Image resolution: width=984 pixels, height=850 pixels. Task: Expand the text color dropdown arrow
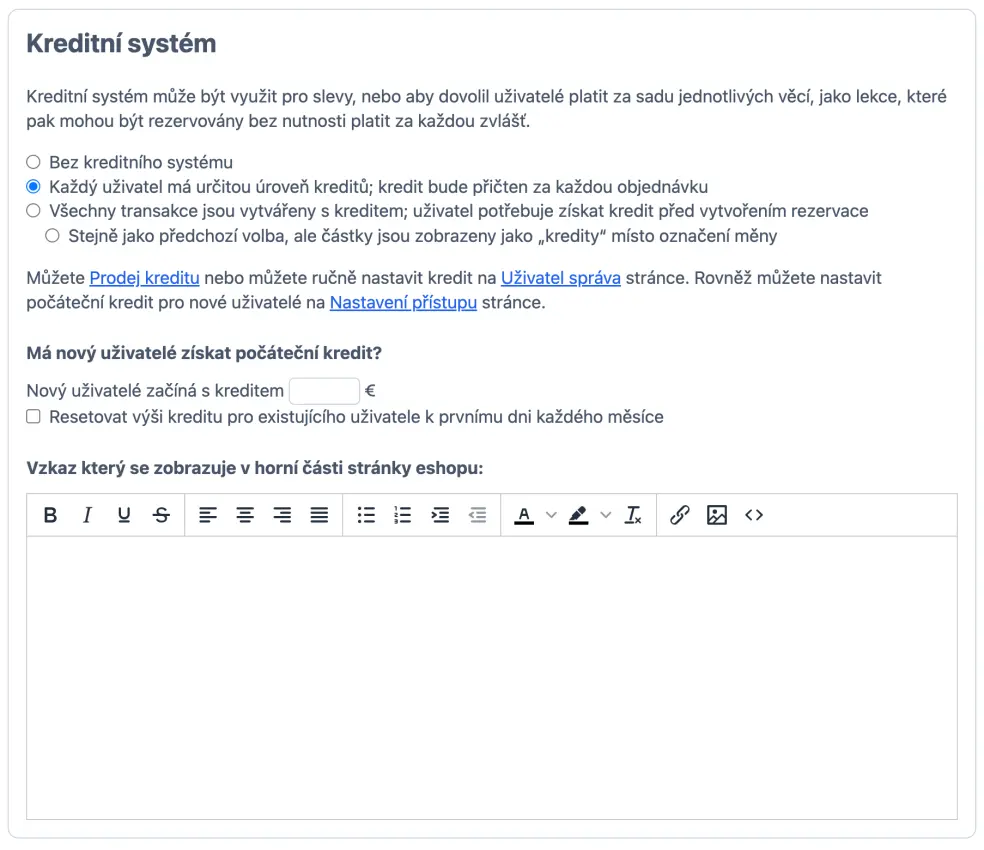(x=551, y=515)
